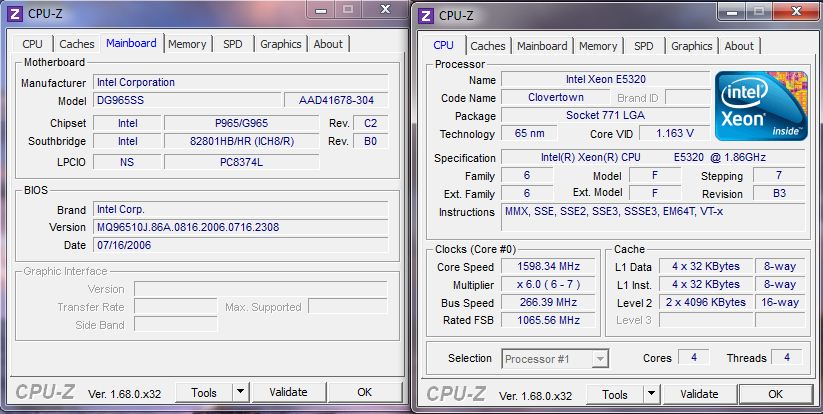Click revision value B3

779,193
